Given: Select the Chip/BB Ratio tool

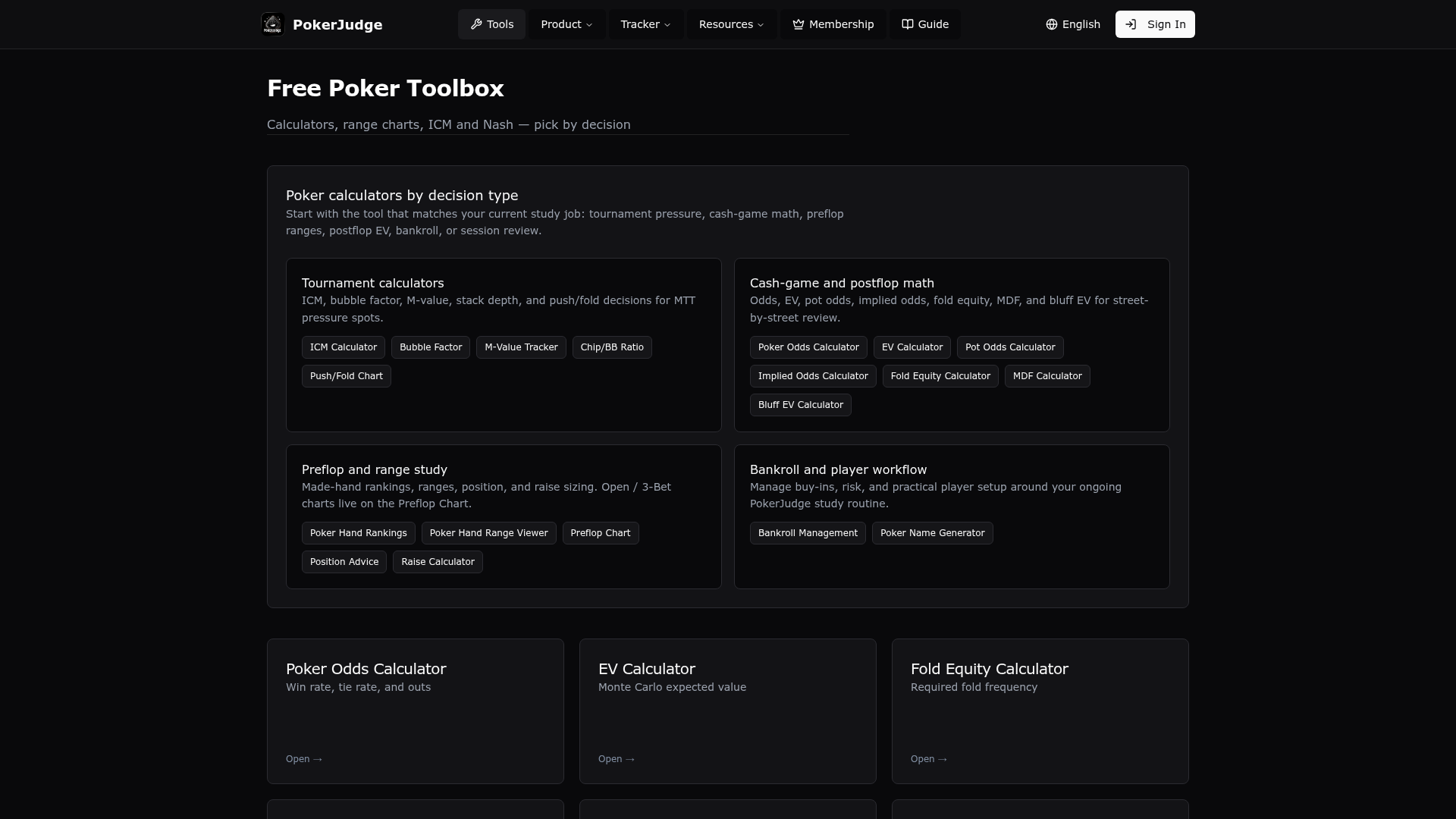Looking at the screenshot, I should [612, 347].
